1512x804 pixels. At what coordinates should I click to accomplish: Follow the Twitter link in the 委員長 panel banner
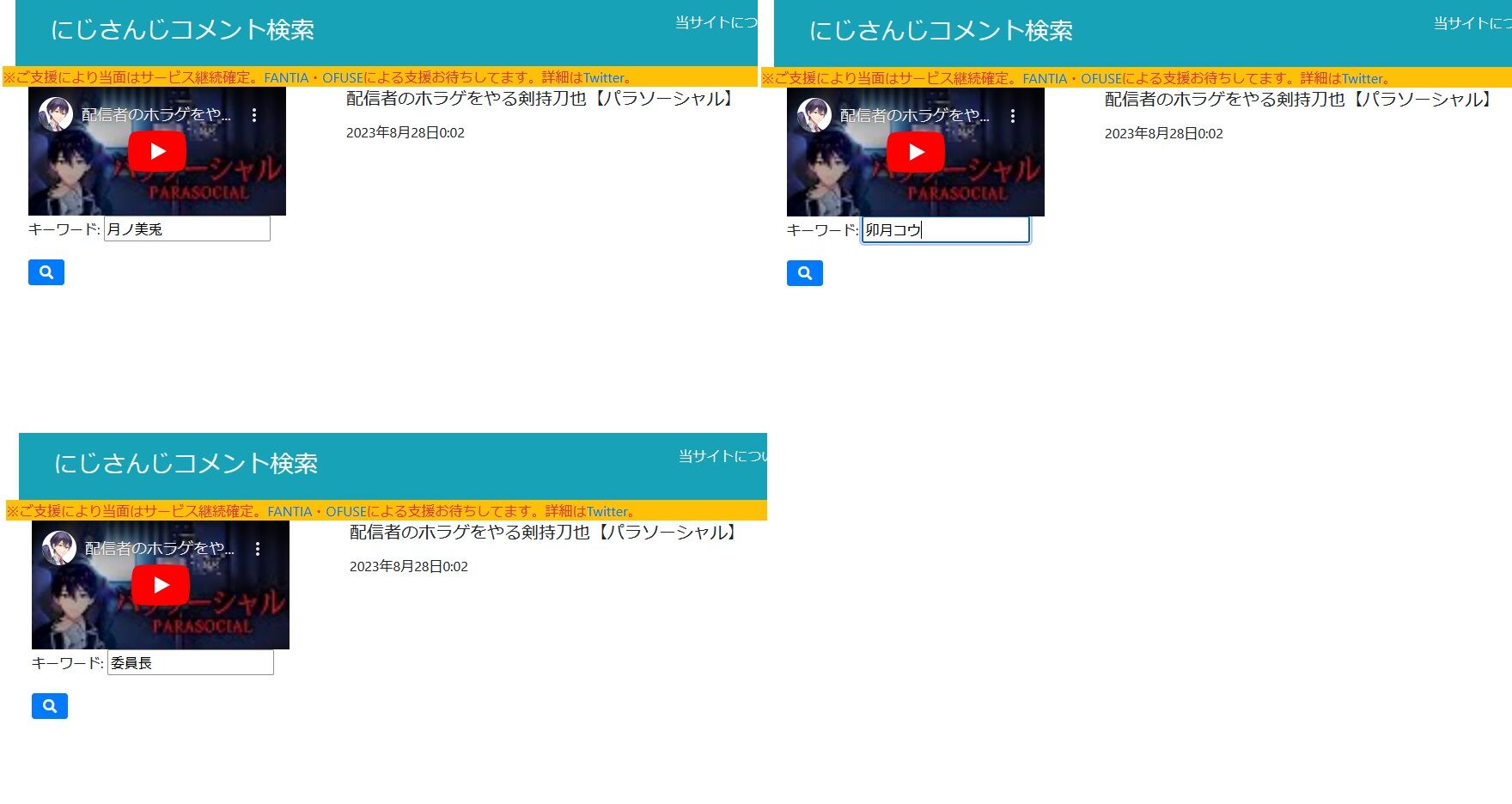[x=607, y=512]
